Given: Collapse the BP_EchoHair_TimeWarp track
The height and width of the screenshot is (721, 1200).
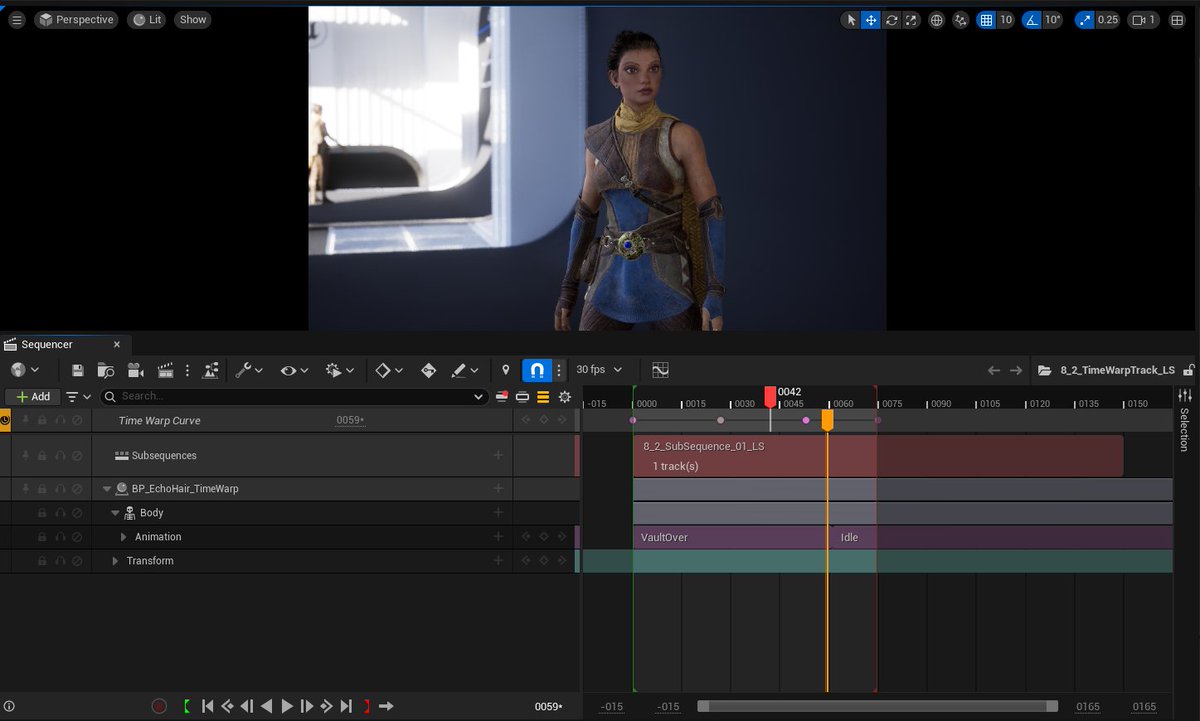Looking at the screenshot, I should pyautogui.click(x=106, y=488).
